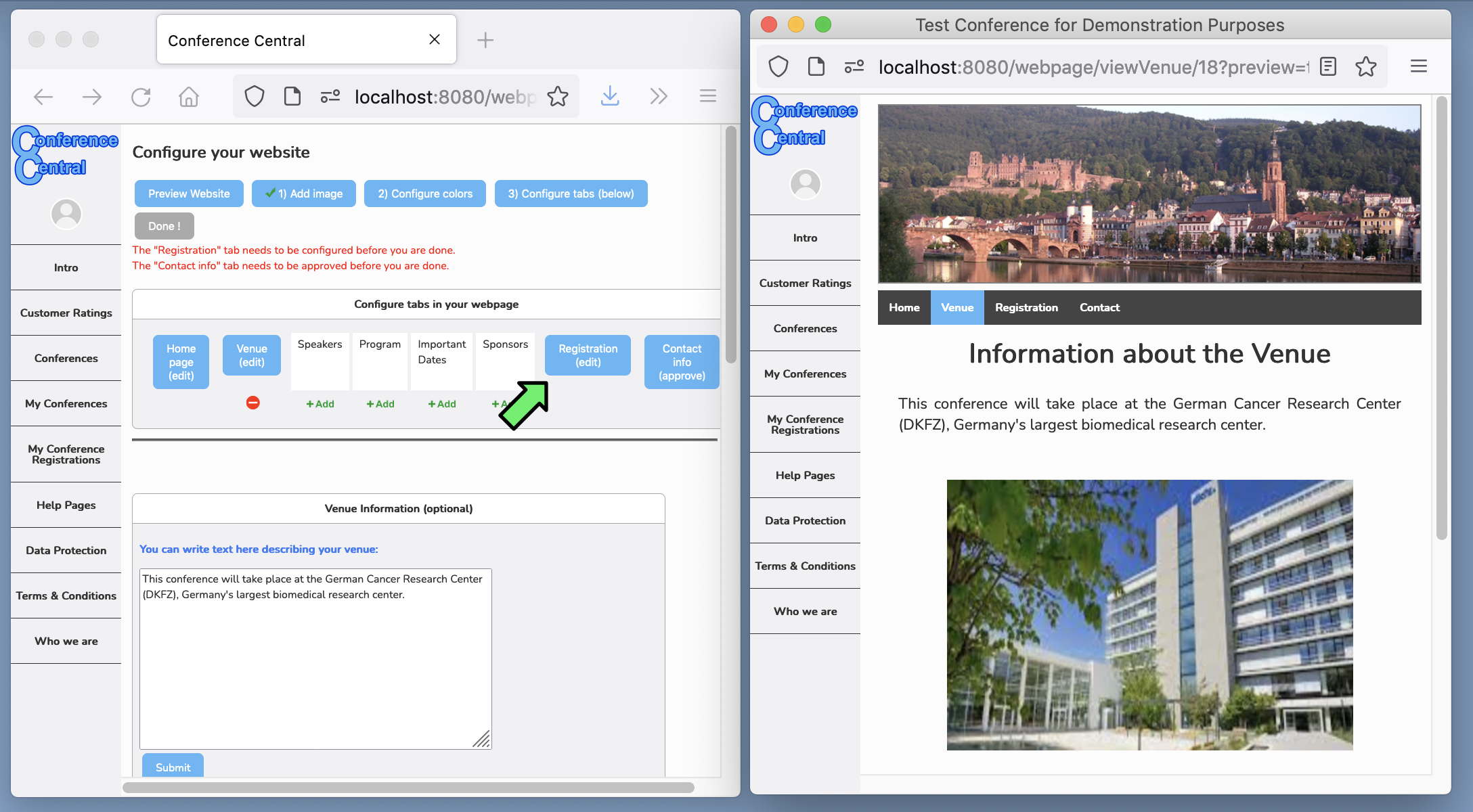This screenshot has width=1473, height=812.
Task: Open reader view icon in right browser
Action: tap(1328, 66)
